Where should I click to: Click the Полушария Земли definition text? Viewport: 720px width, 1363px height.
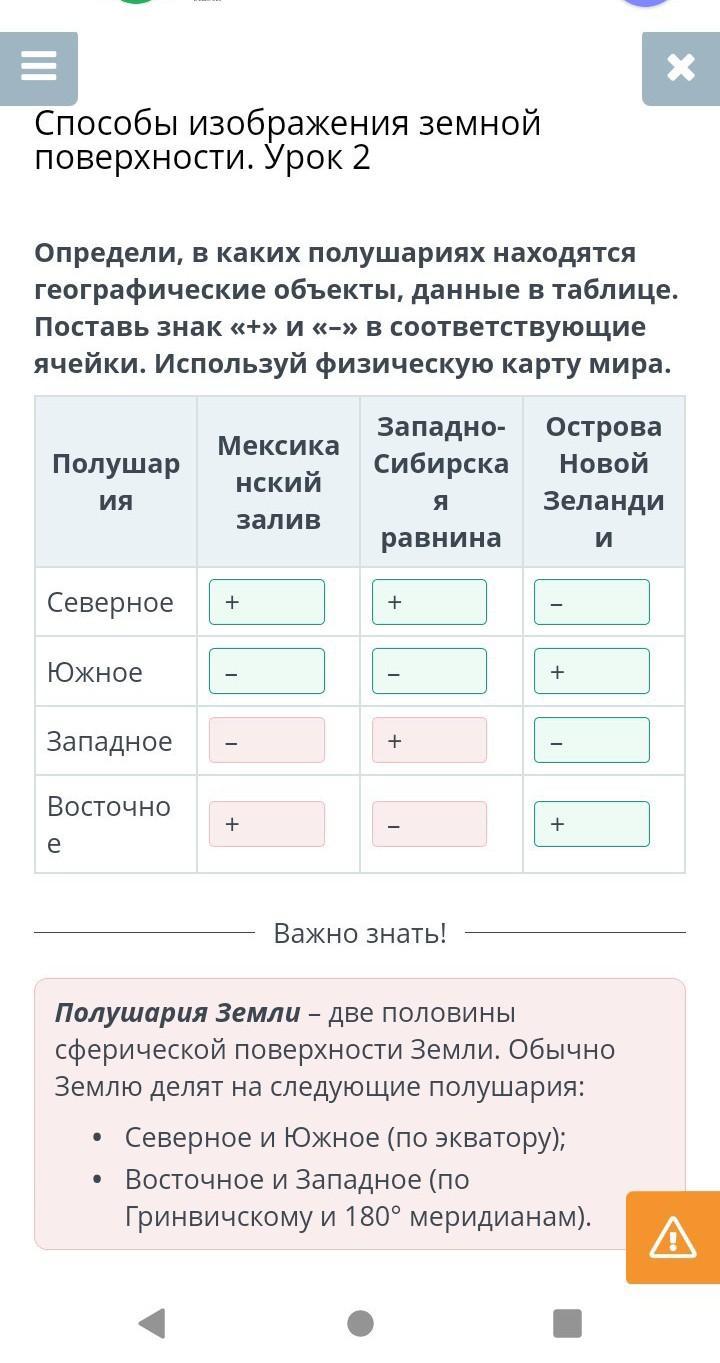point(335,1050)
